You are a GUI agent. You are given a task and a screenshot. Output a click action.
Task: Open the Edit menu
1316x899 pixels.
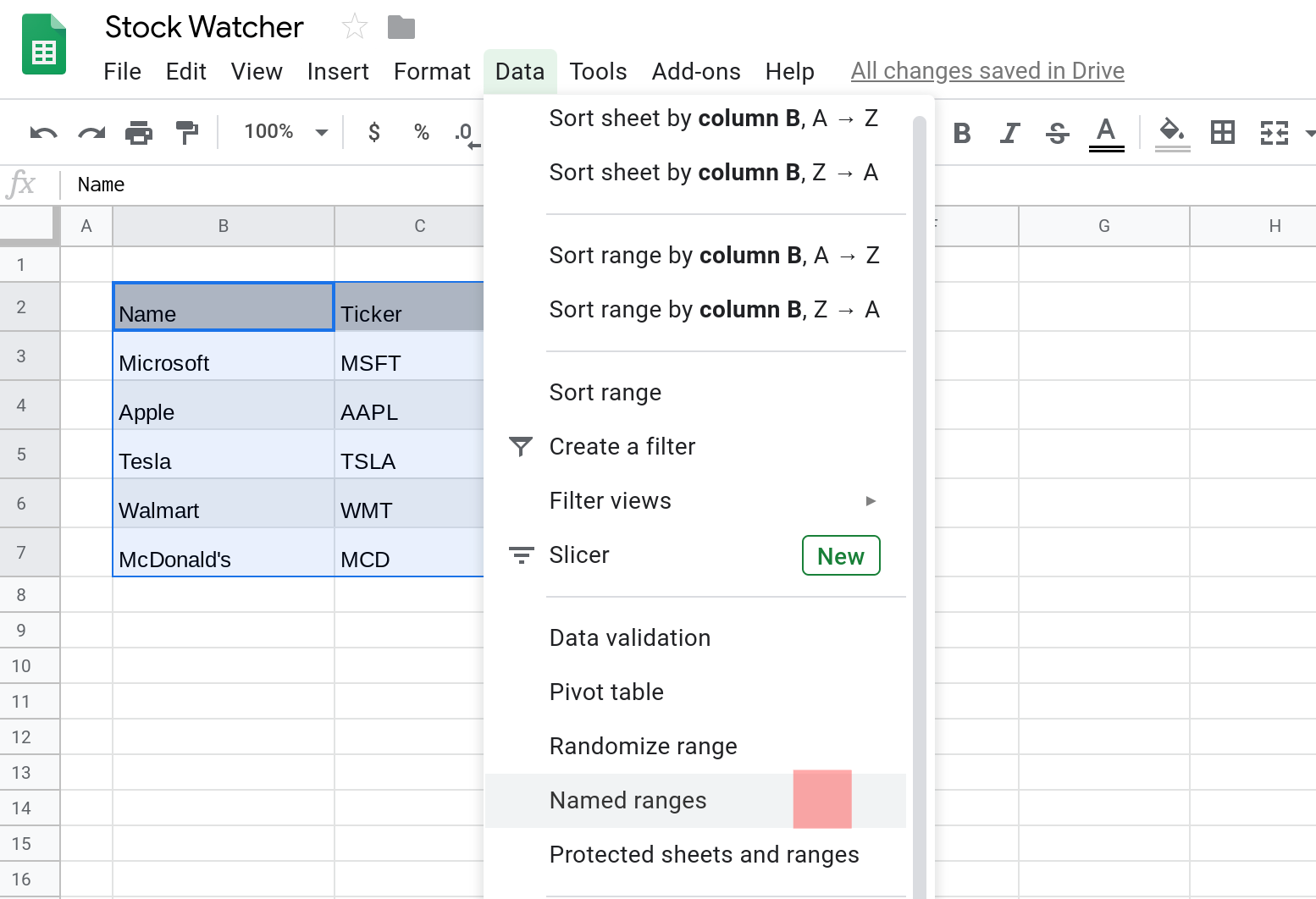coord(186,72)
